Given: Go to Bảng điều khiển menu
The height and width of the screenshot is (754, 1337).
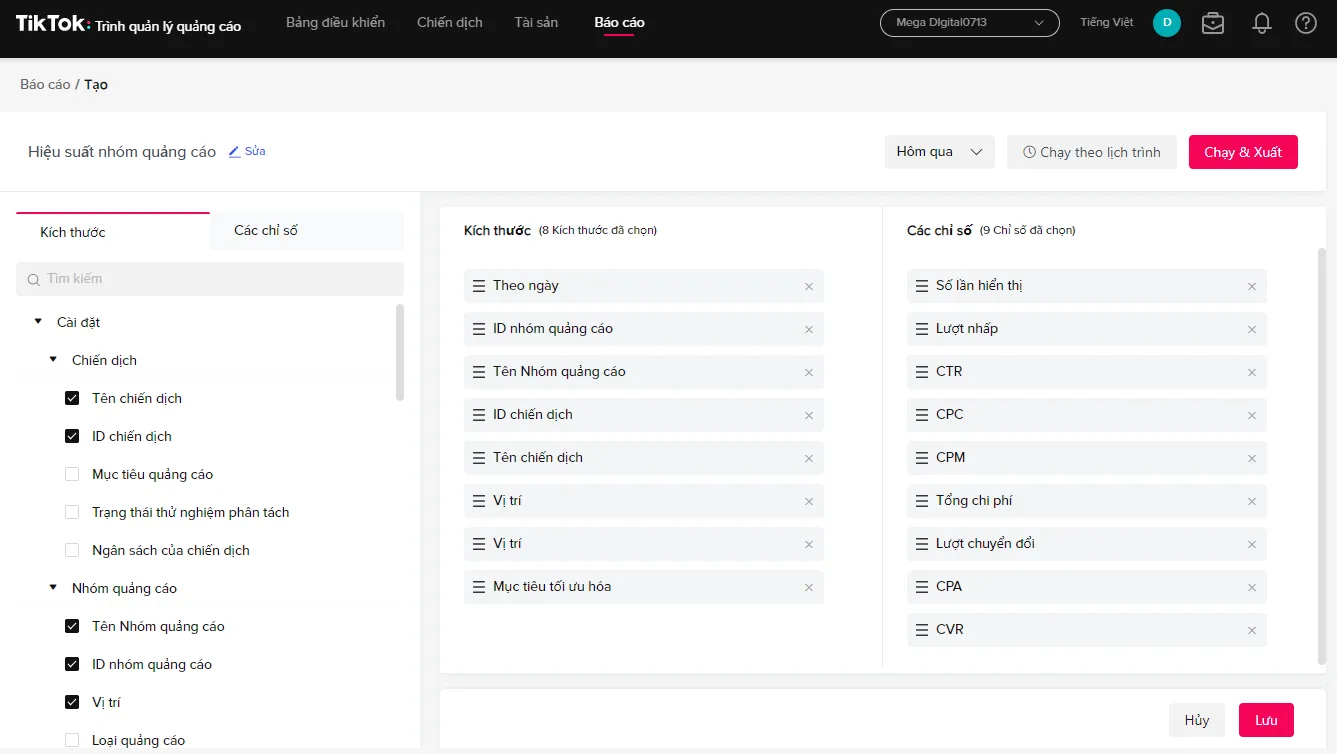Looking at the screenshot, I should click(x=335, y=23).
